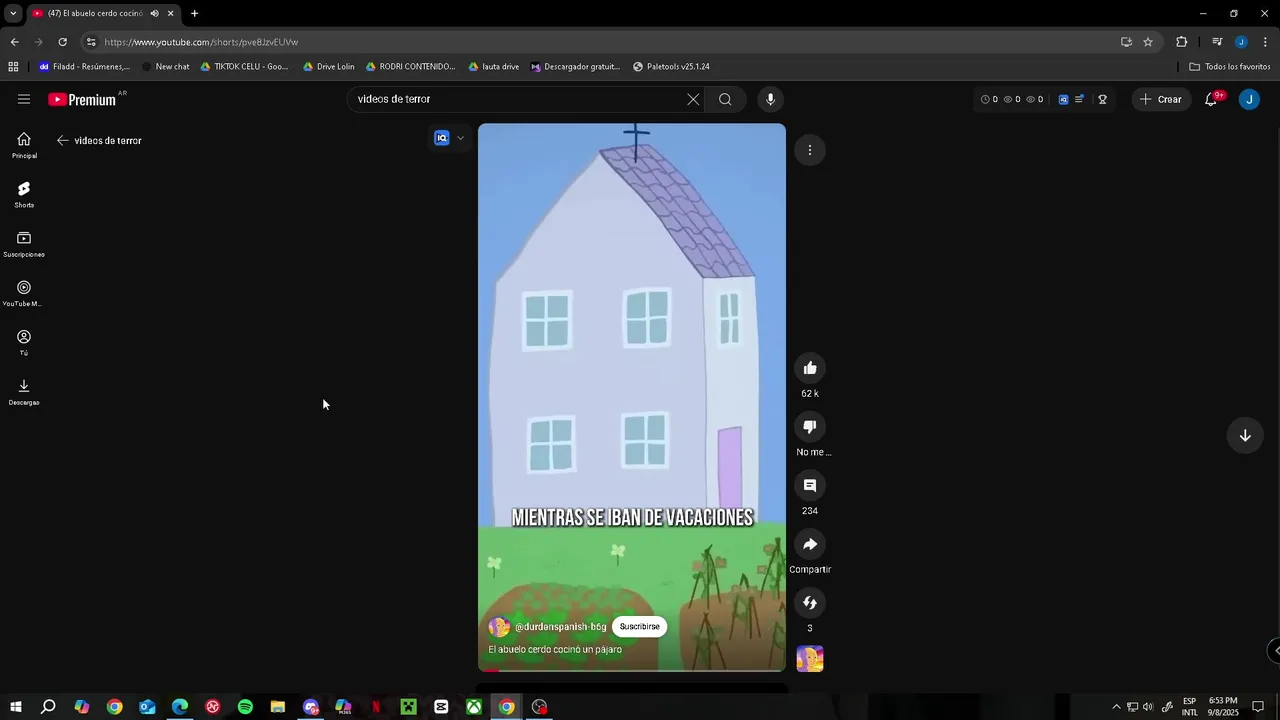
Task: Open the short's three-dot more options menu
Action: 810,150
